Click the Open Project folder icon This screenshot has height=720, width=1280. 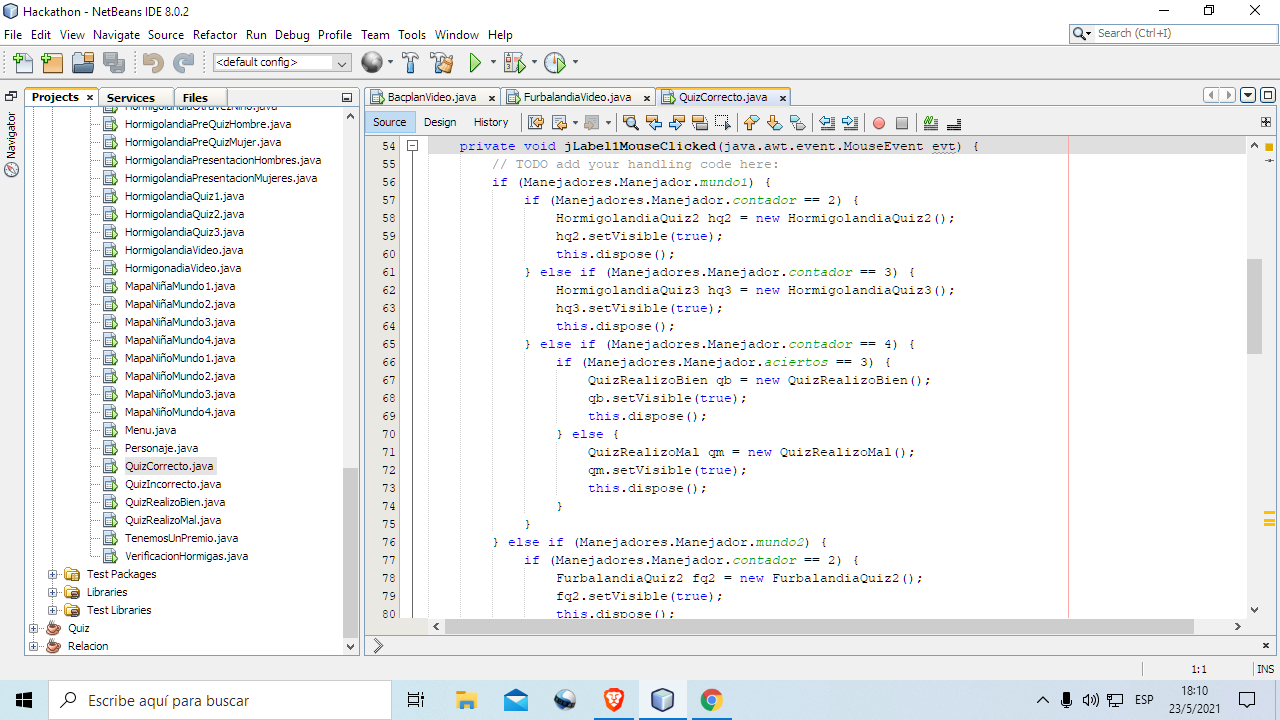click(x=83, y=63)
